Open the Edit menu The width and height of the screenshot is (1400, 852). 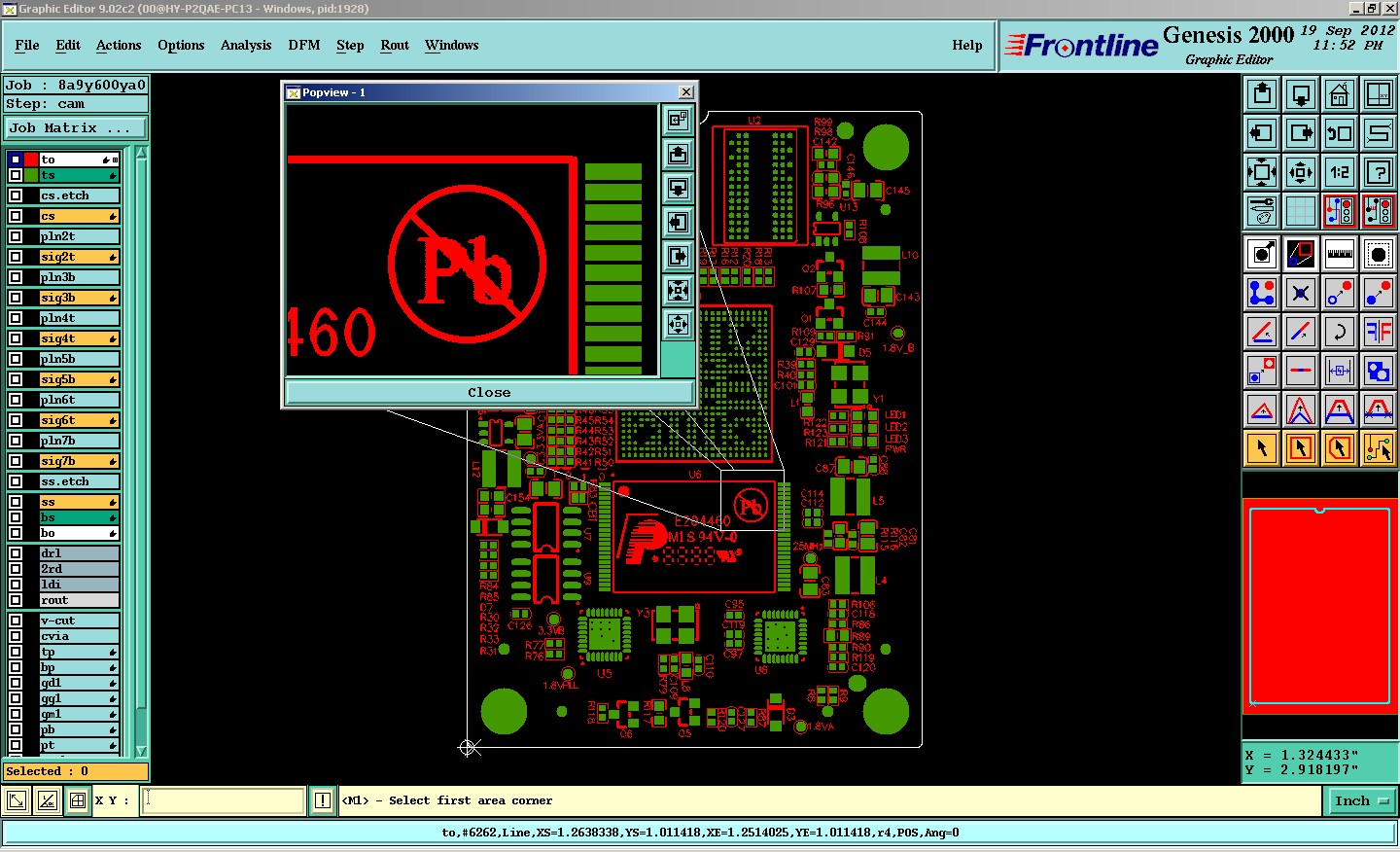pyautogui.click(x=68, y=45)
